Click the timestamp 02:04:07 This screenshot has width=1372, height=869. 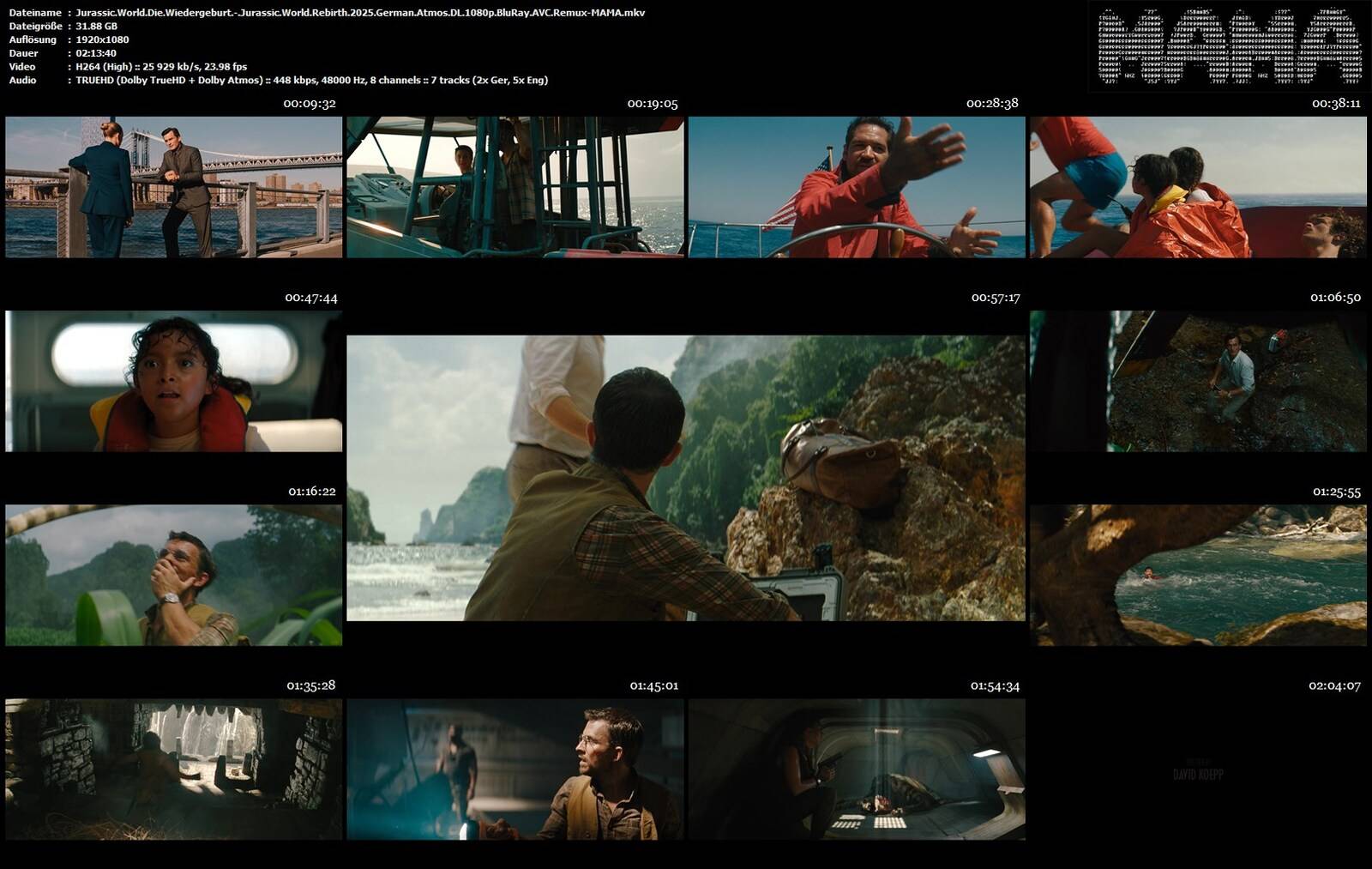1334,685
